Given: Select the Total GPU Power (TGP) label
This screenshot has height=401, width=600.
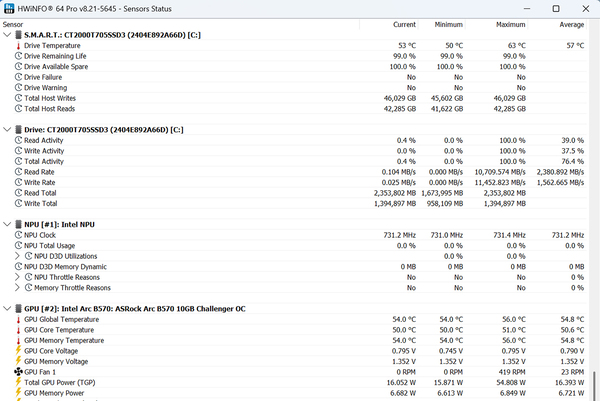Looking at the screenshot, I should [x=60, y=382].
